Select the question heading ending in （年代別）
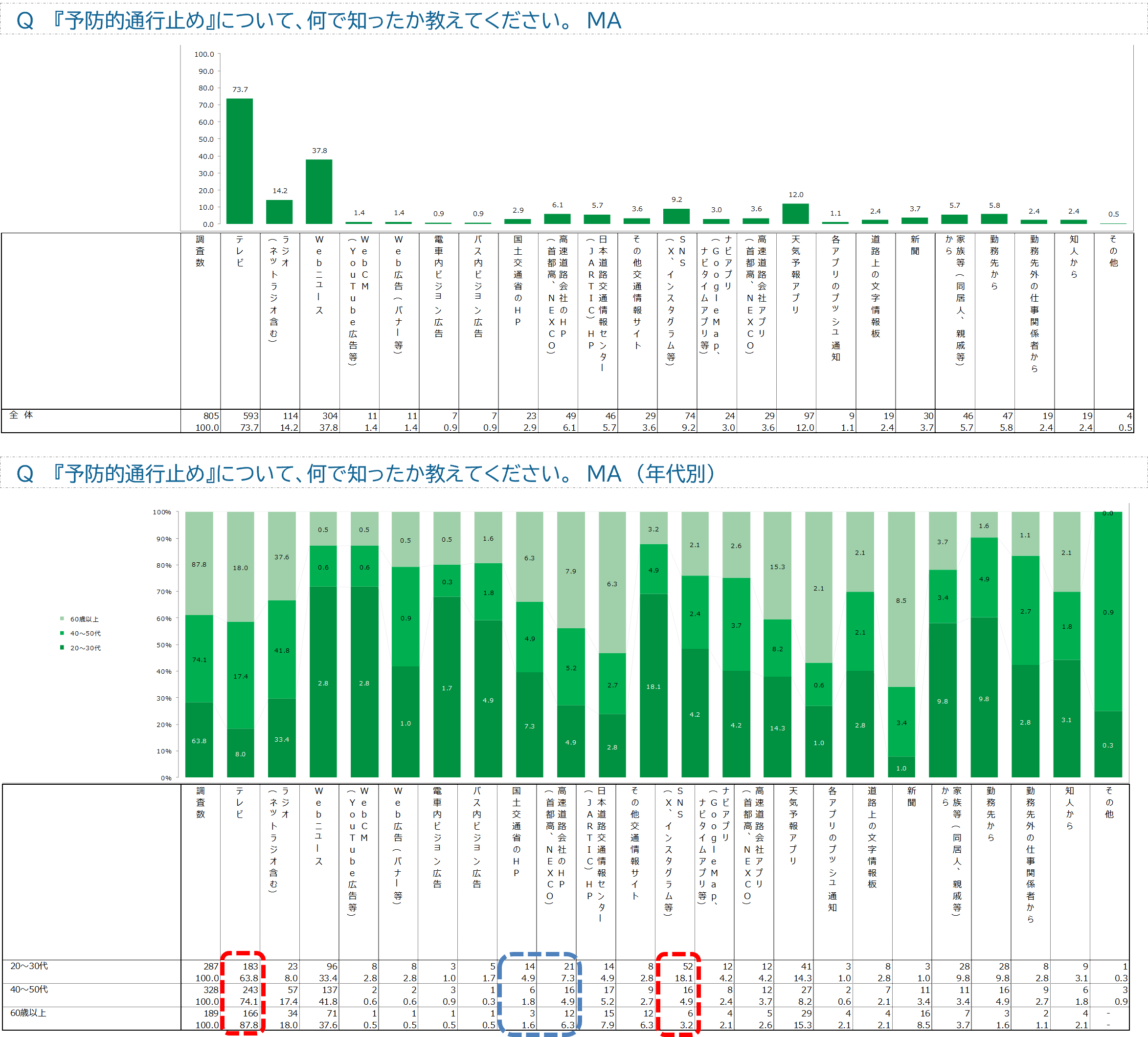This screenshot has height=1037, width=1148. [366, 474]
